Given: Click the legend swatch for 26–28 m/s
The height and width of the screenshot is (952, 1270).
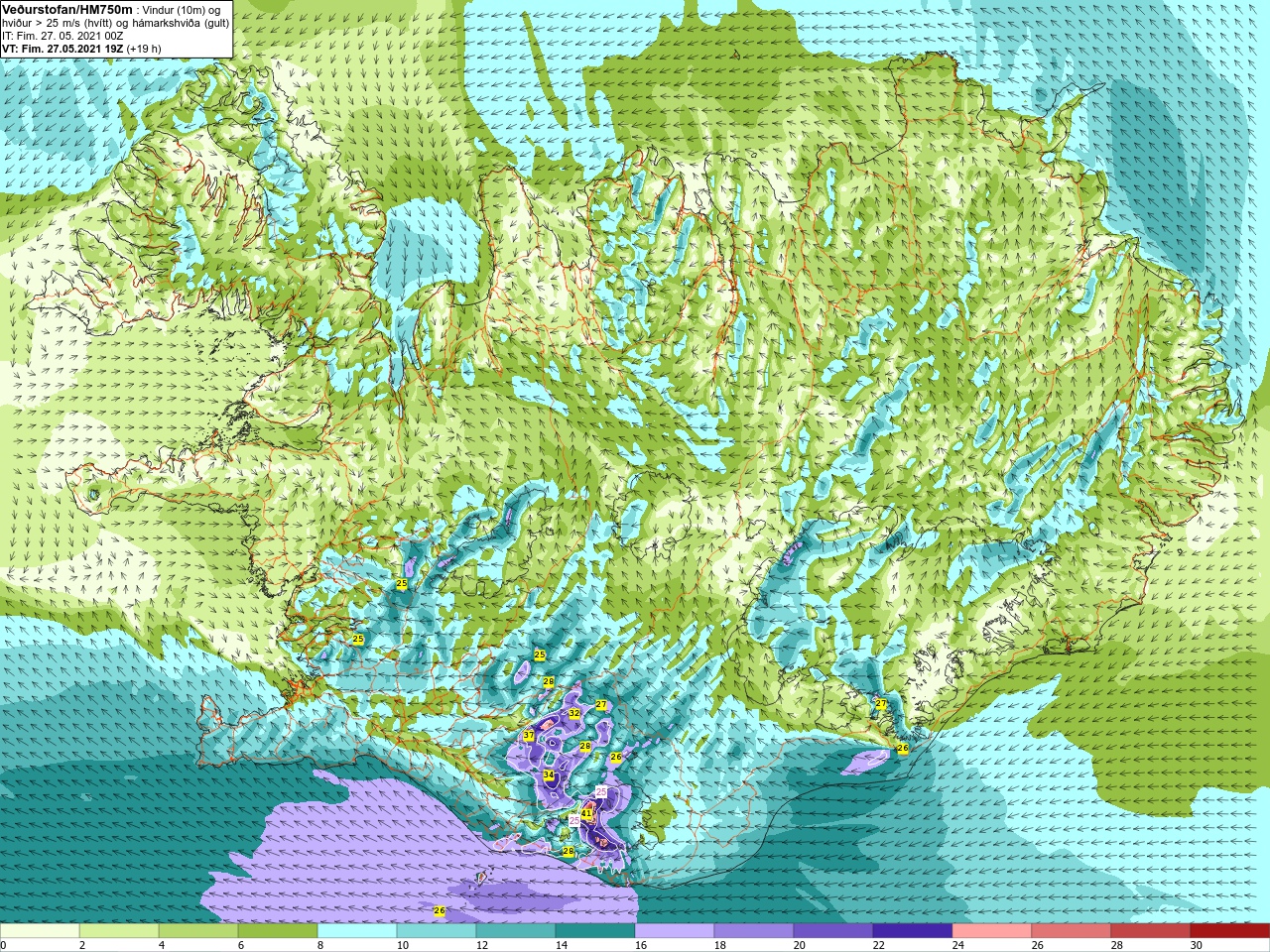Looking at the screenshot, I should (x=1072, y=930).
